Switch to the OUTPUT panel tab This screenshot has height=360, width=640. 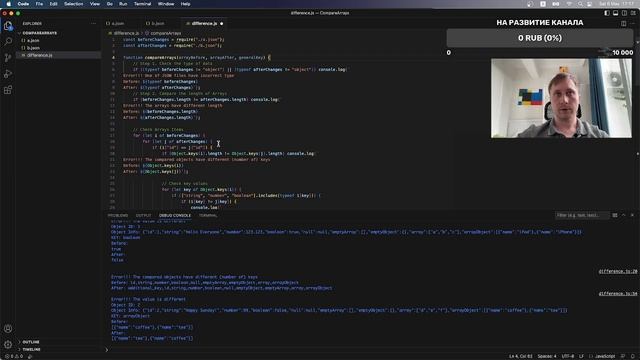143,215
